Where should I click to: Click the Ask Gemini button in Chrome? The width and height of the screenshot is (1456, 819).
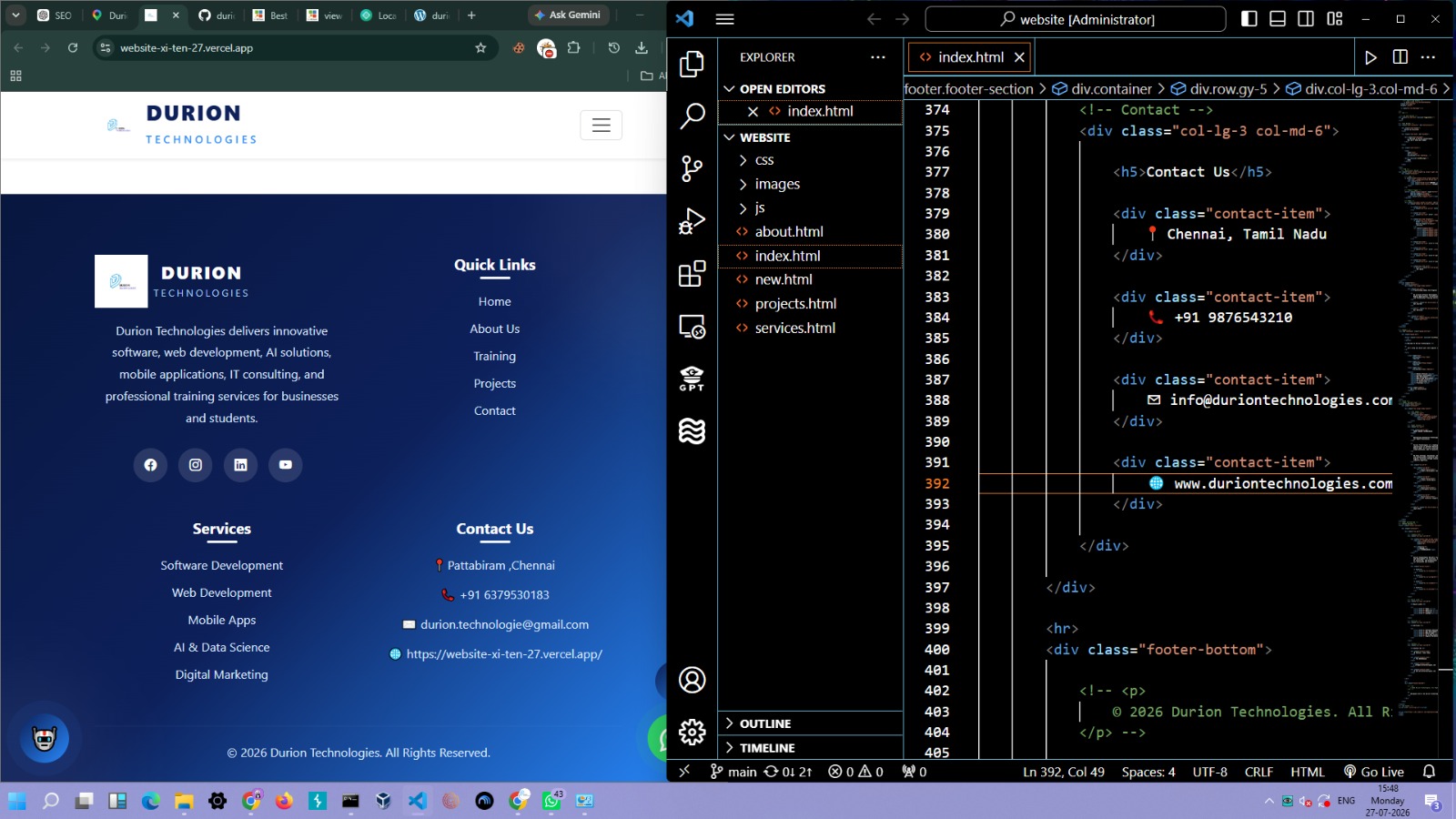click(x=568, y=15)
